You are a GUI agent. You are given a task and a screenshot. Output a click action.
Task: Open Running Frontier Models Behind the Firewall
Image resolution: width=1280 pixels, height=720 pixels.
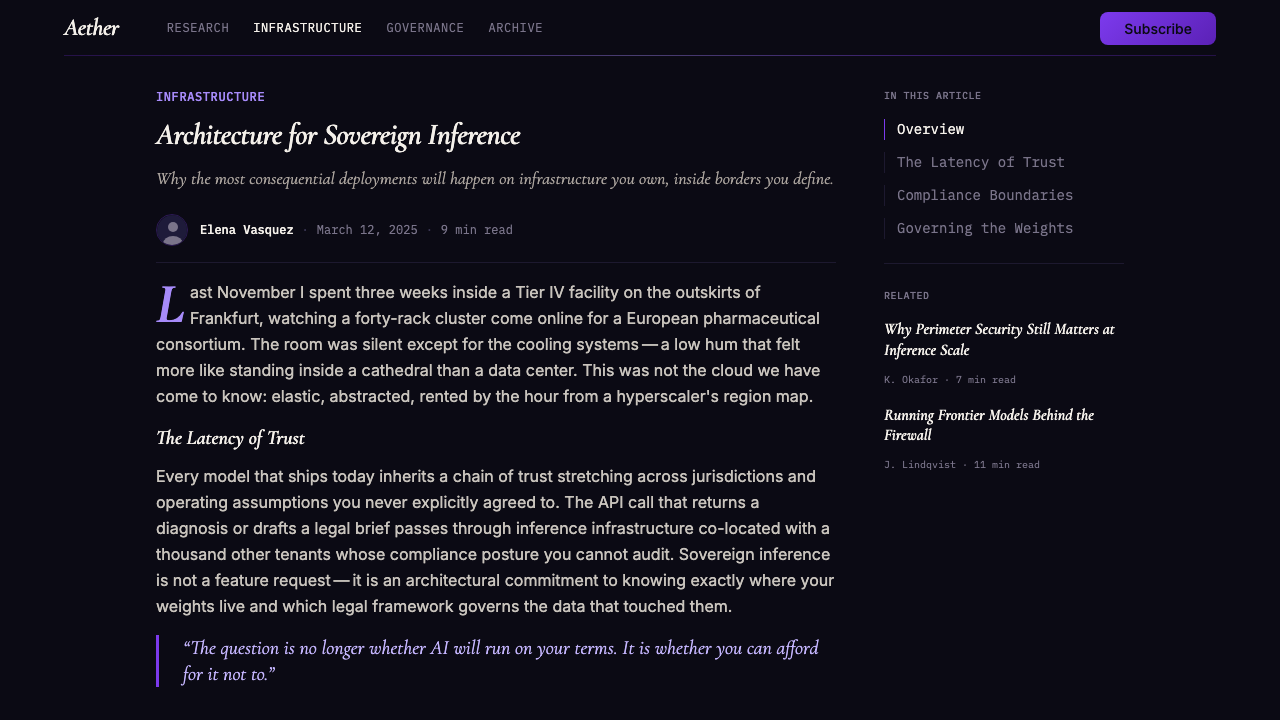[989, 425]
